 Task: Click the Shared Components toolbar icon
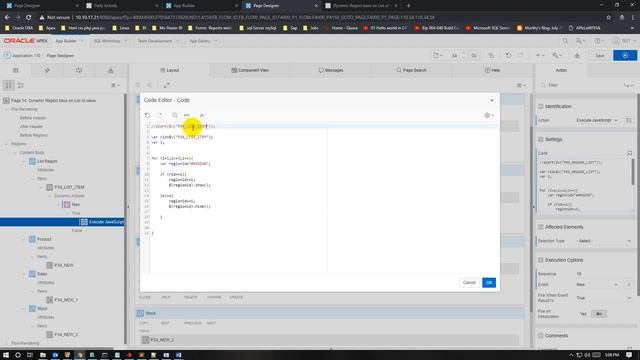[577, 56]
